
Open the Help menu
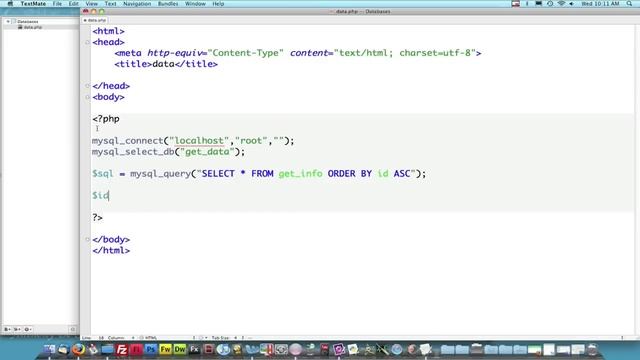pos(218,4)
